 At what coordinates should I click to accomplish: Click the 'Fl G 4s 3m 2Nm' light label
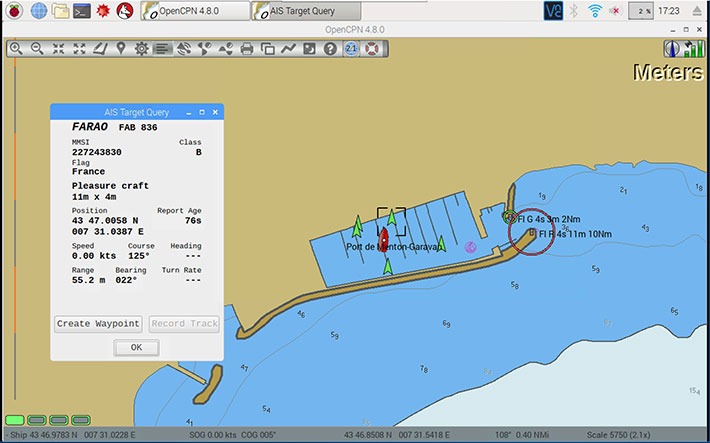click(549, 219)
